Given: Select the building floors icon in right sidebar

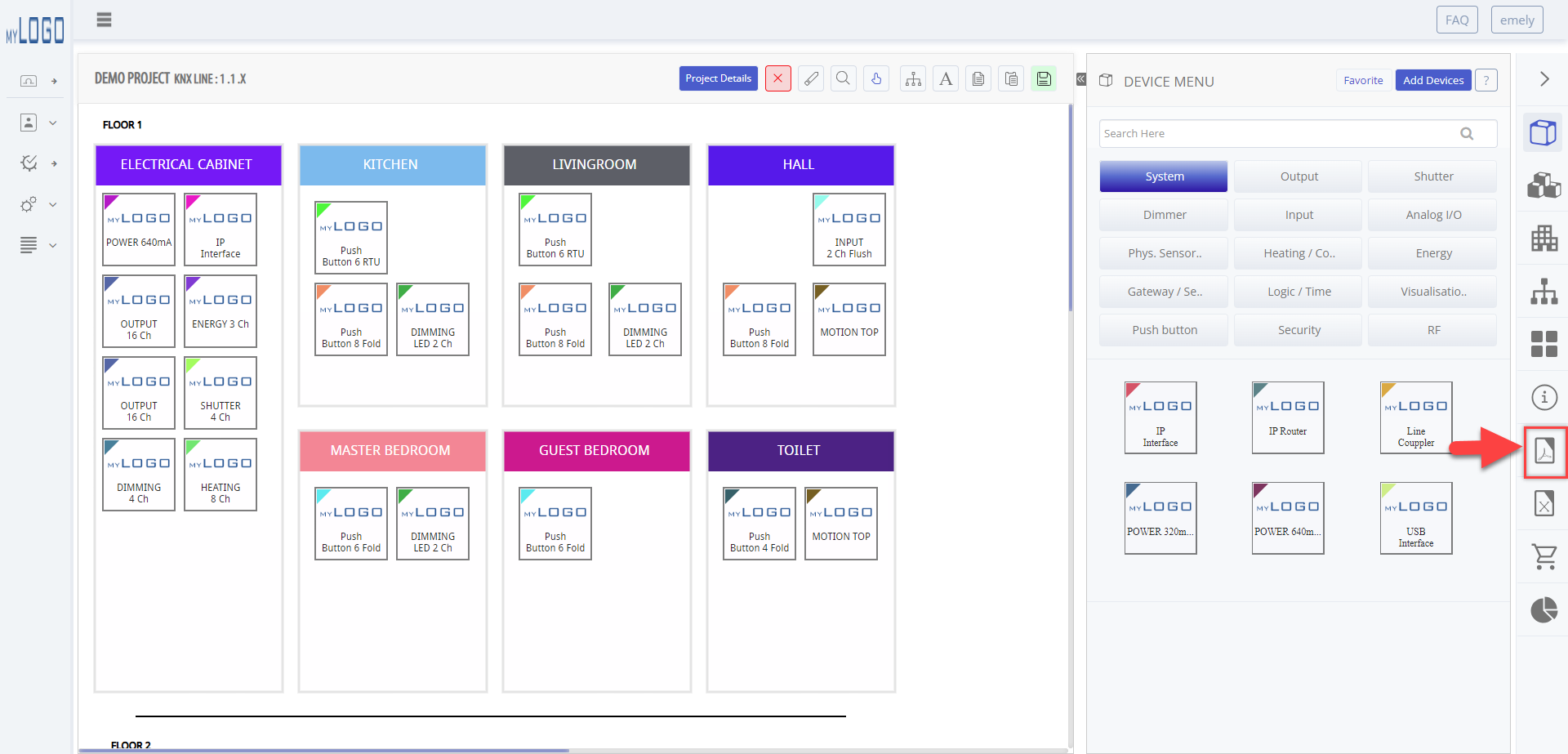Looking at the screenshot, I should pyautogui.click(x=1544, y=239).
